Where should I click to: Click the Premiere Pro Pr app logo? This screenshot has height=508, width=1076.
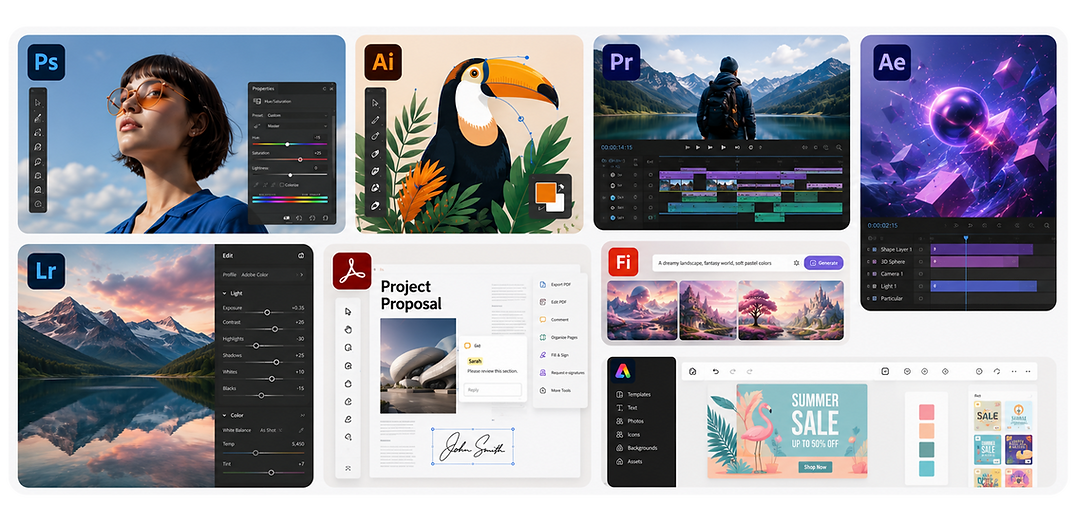pos(622,62)
